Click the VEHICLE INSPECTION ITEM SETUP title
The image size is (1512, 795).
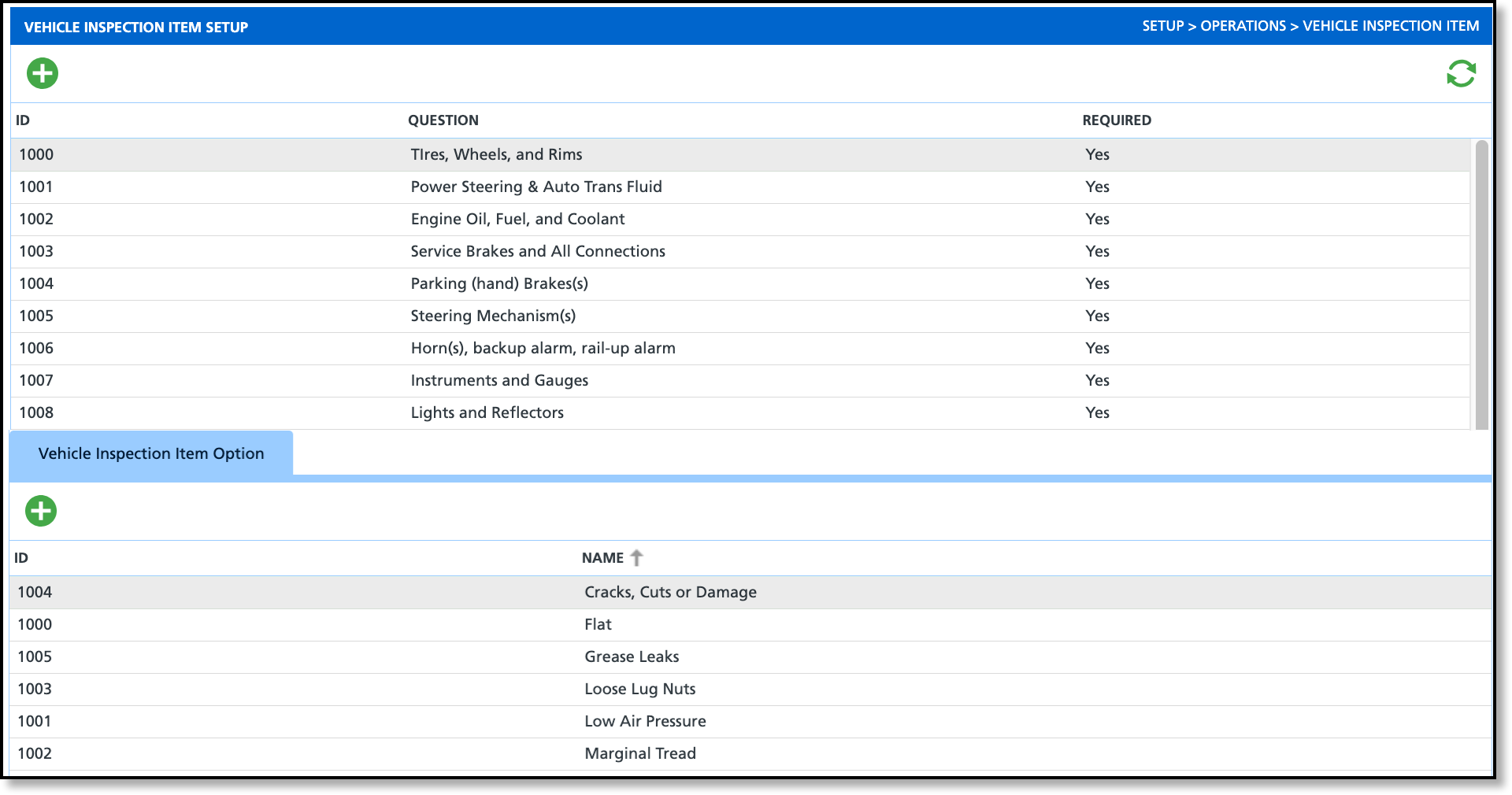click(x=136, y=28)
